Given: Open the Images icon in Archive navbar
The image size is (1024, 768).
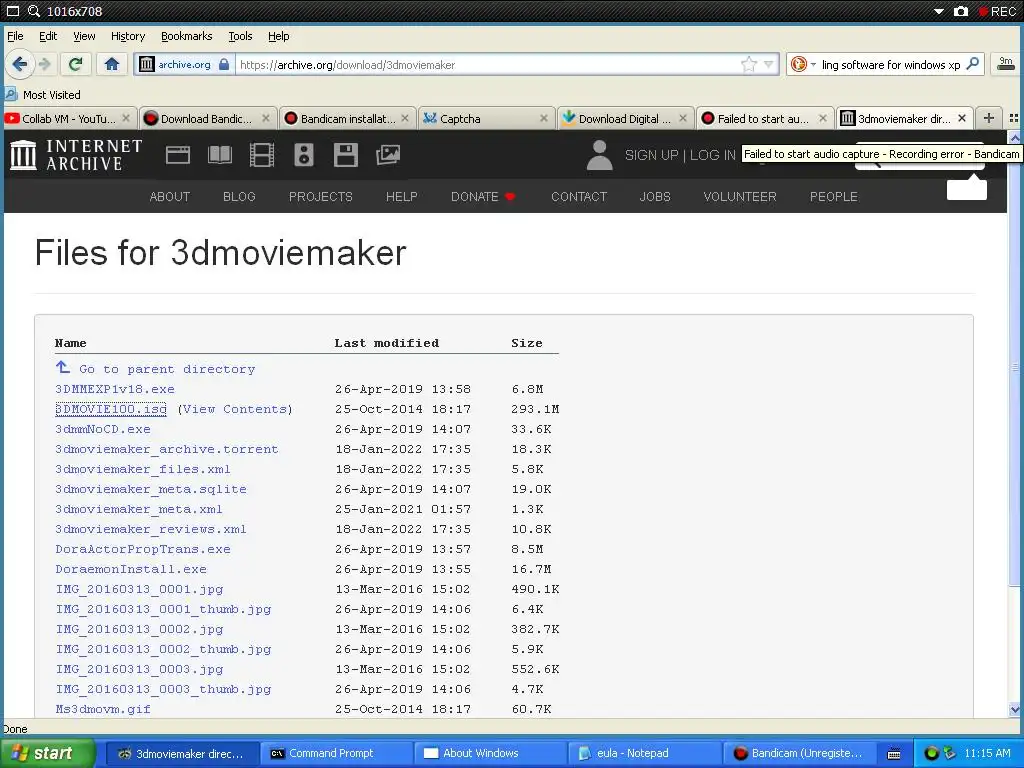Looking at the screenshot, I should click(x=388, y=155).
